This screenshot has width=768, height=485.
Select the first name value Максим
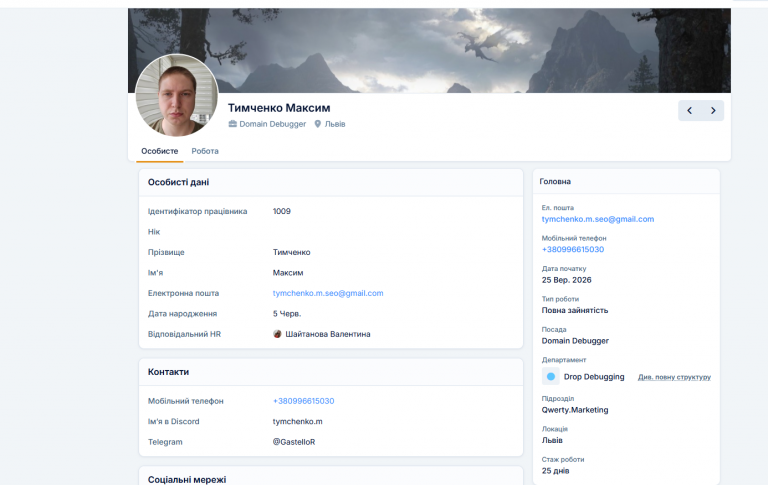pyautogui.click(x=288, y=273)
